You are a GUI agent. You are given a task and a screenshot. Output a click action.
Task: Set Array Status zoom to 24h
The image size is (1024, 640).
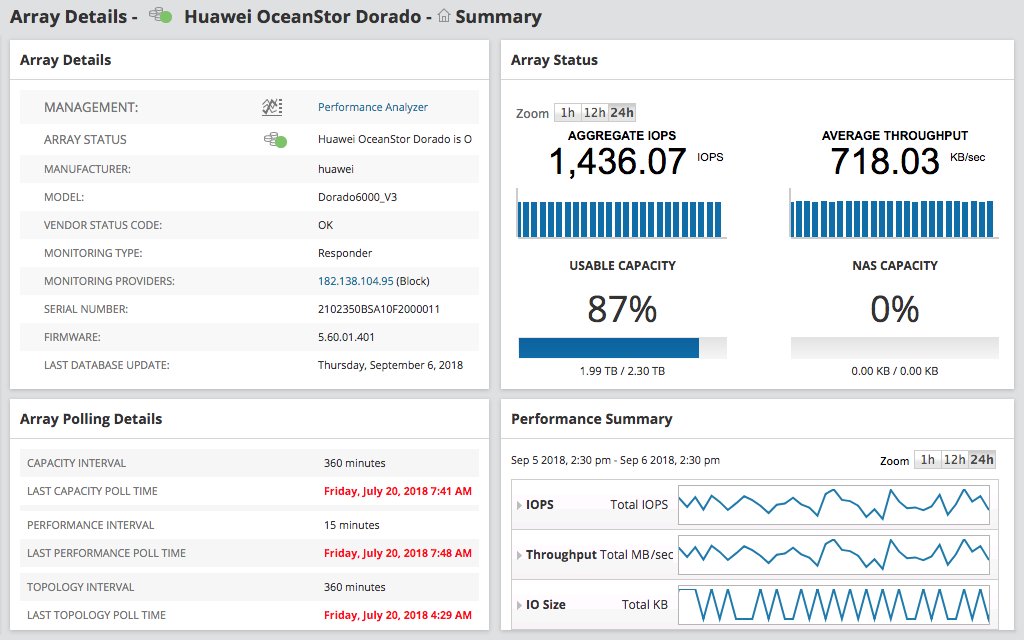(622, 113)
